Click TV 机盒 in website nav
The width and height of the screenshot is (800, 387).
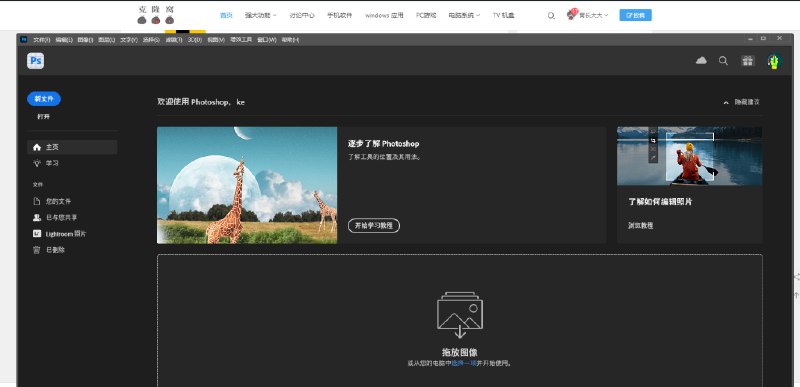(x=504, y=15)
